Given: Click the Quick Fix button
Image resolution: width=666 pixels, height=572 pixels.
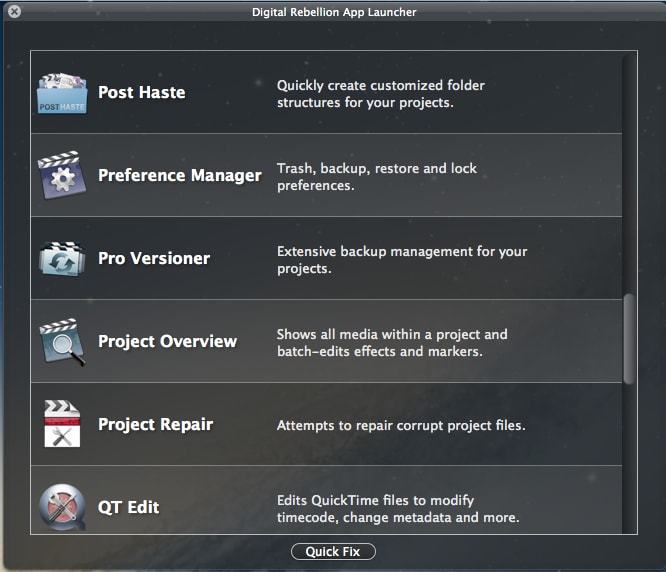Looking at the screenshot, I should 333,552.
